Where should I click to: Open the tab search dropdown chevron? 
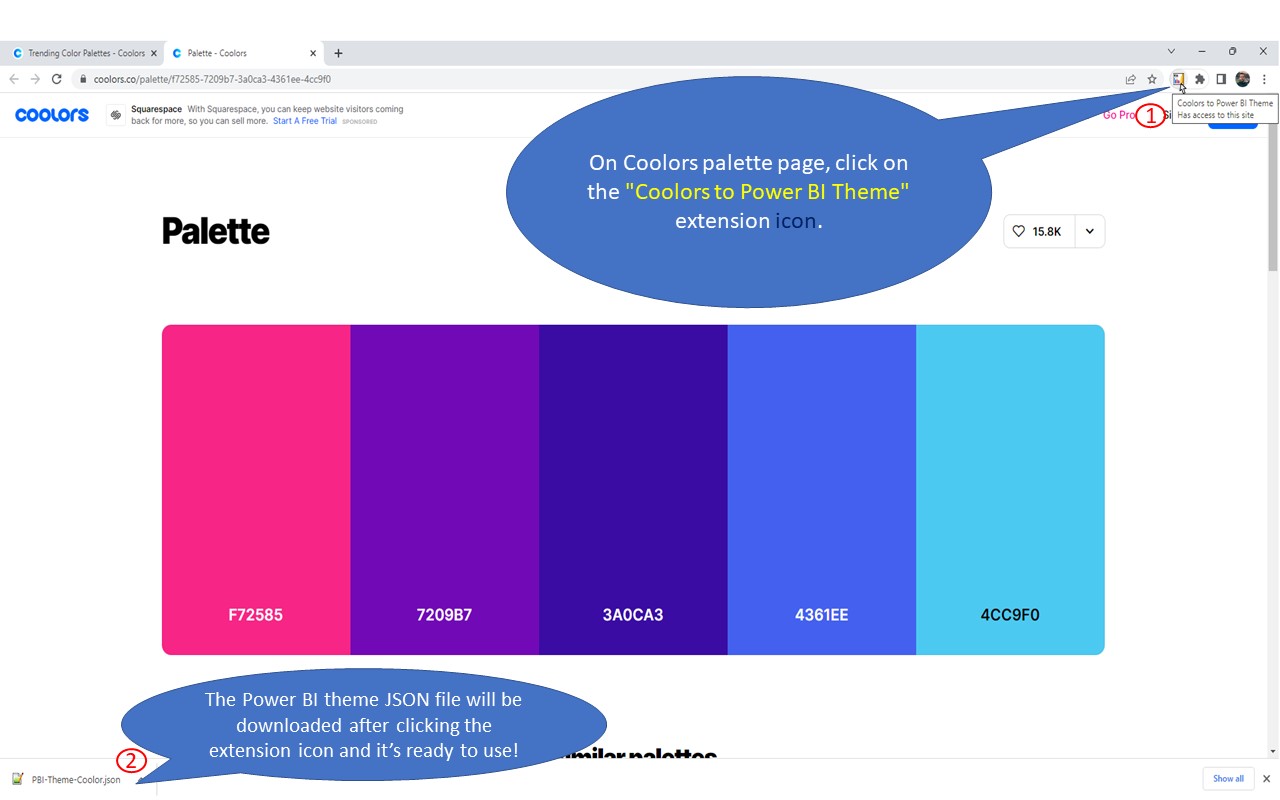click(1172, 51)
